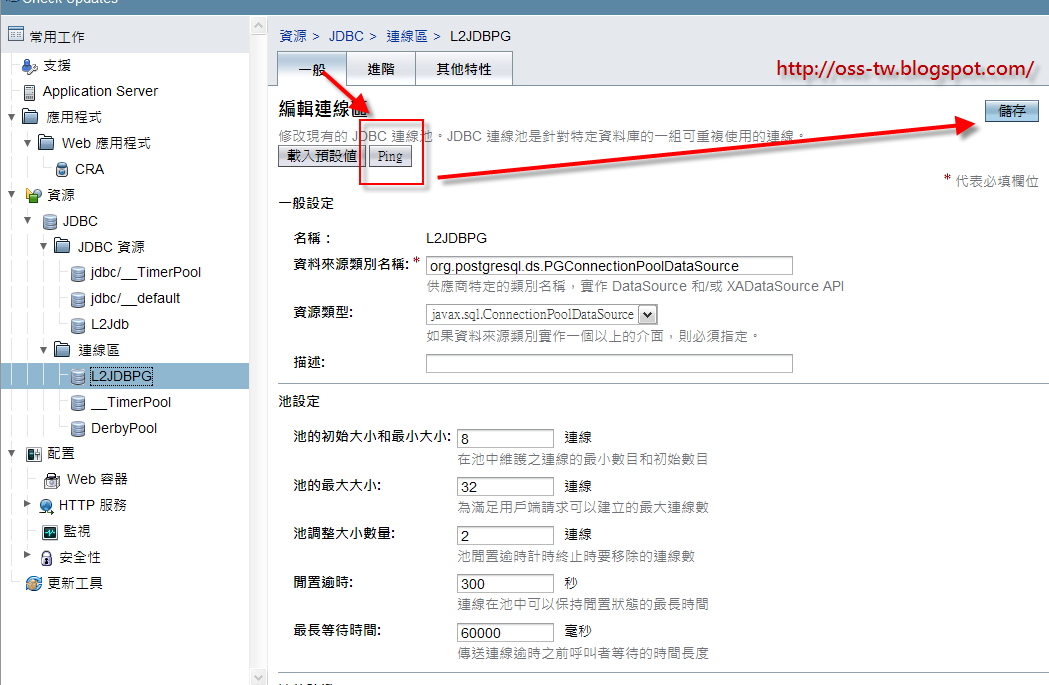The height and width of the screenshot is (685, 1049).
Task: Click the 監視 monitoring icon
Action: coord(50,532)
